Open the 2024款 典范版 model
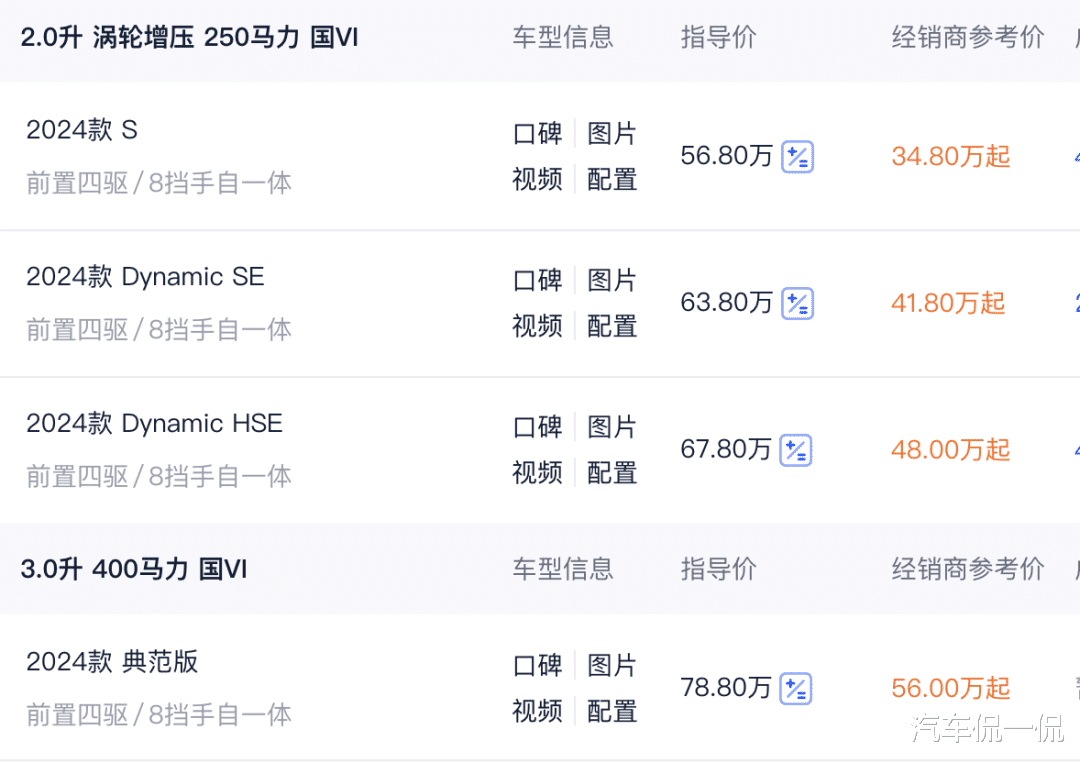 tap(112, 662)
